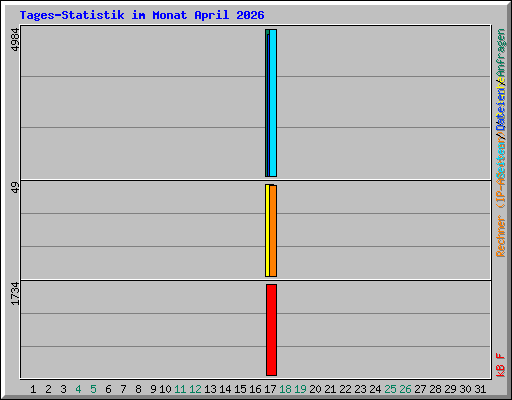The image size is (512, 400).
Task: Click green weekend day label 19
Action: [300, 389]
